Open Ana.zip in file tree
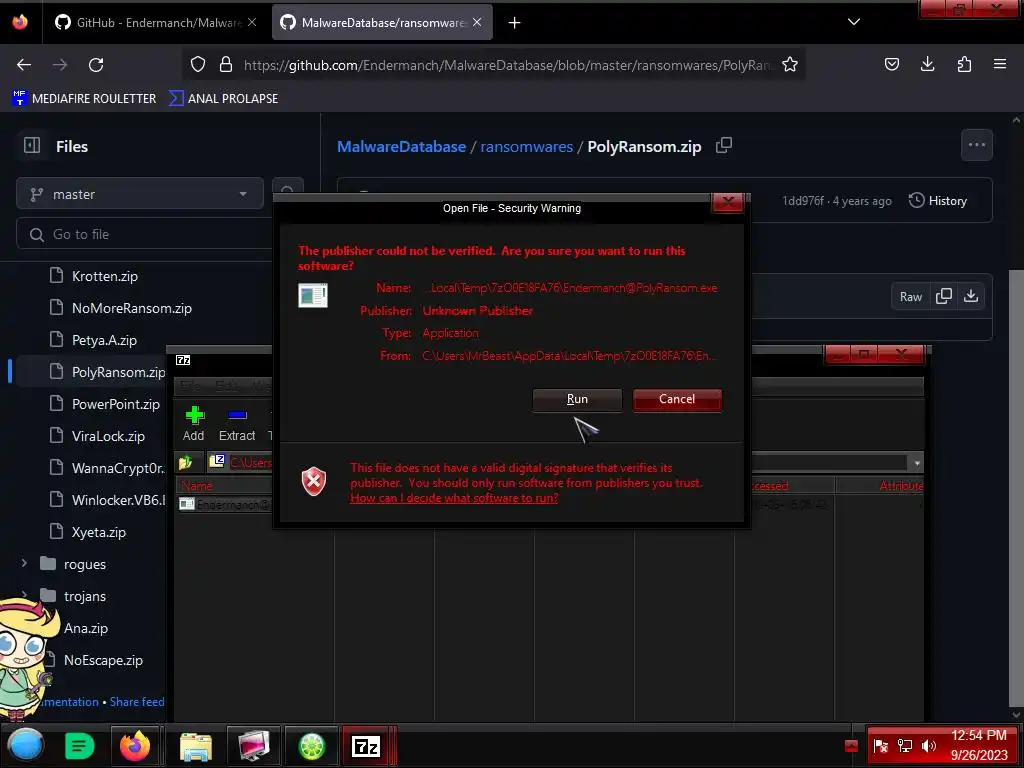 point(86,628)
